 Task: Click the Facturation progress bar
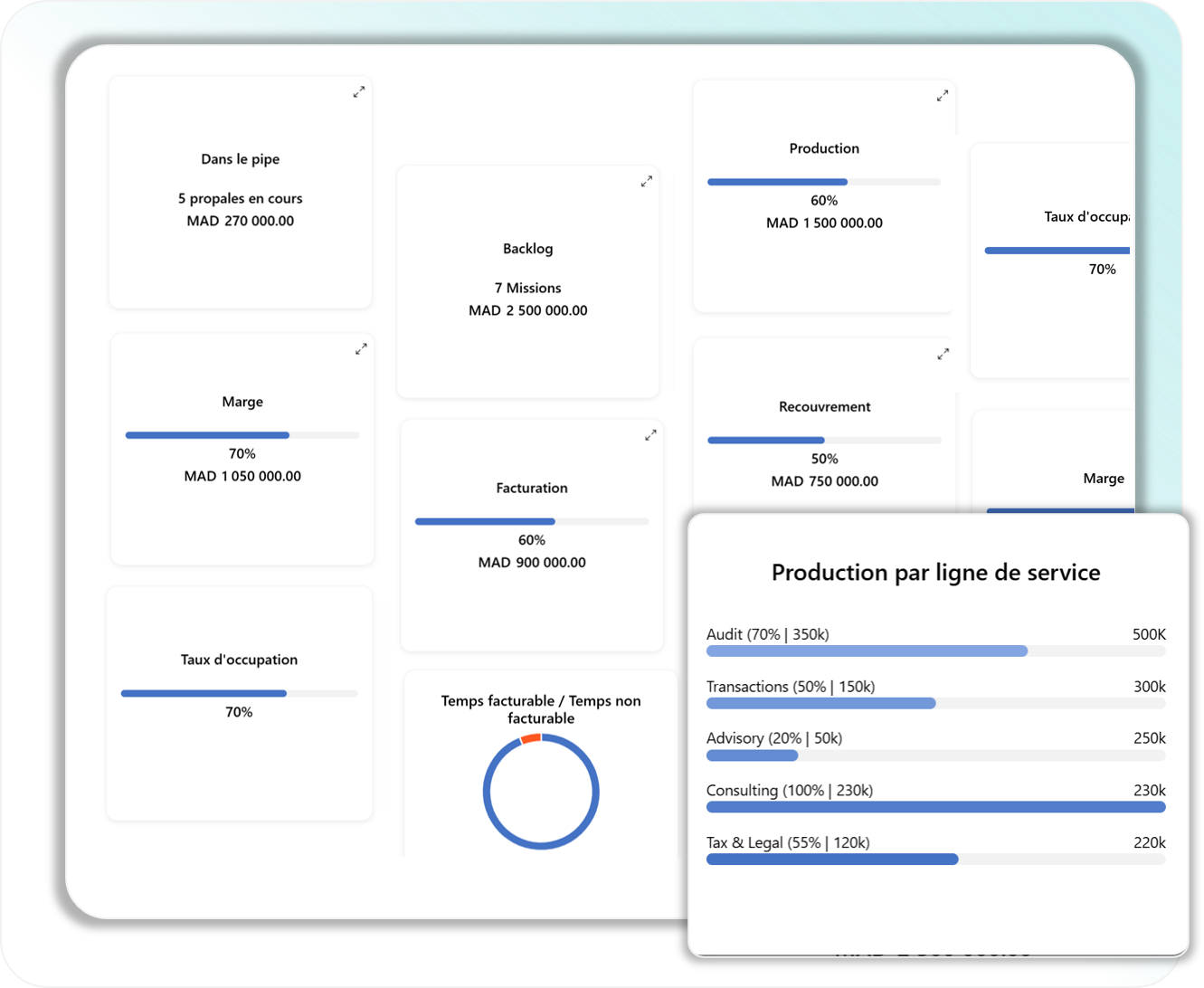point(531,522)
